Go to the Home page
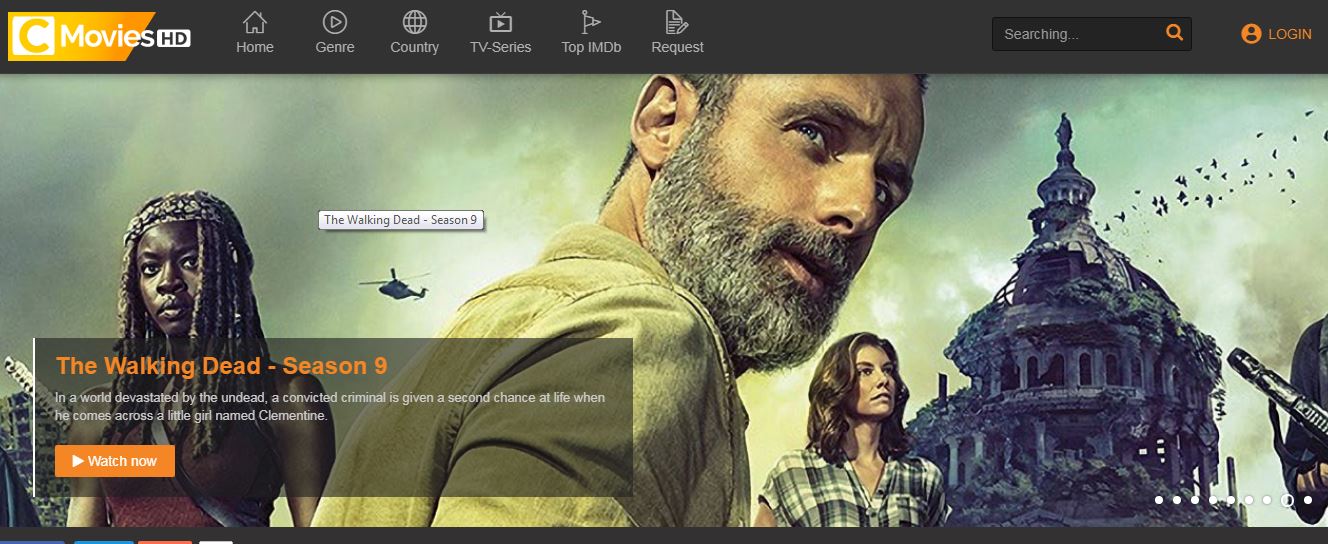 coord(255,32)
